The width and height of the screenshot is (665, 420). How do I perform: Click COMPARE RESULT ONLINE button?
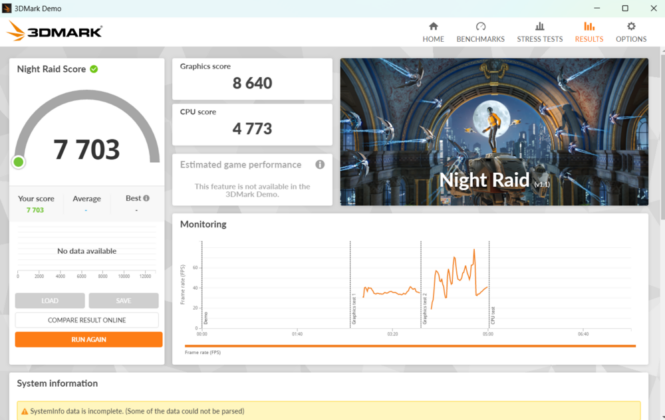coord(87,320)
